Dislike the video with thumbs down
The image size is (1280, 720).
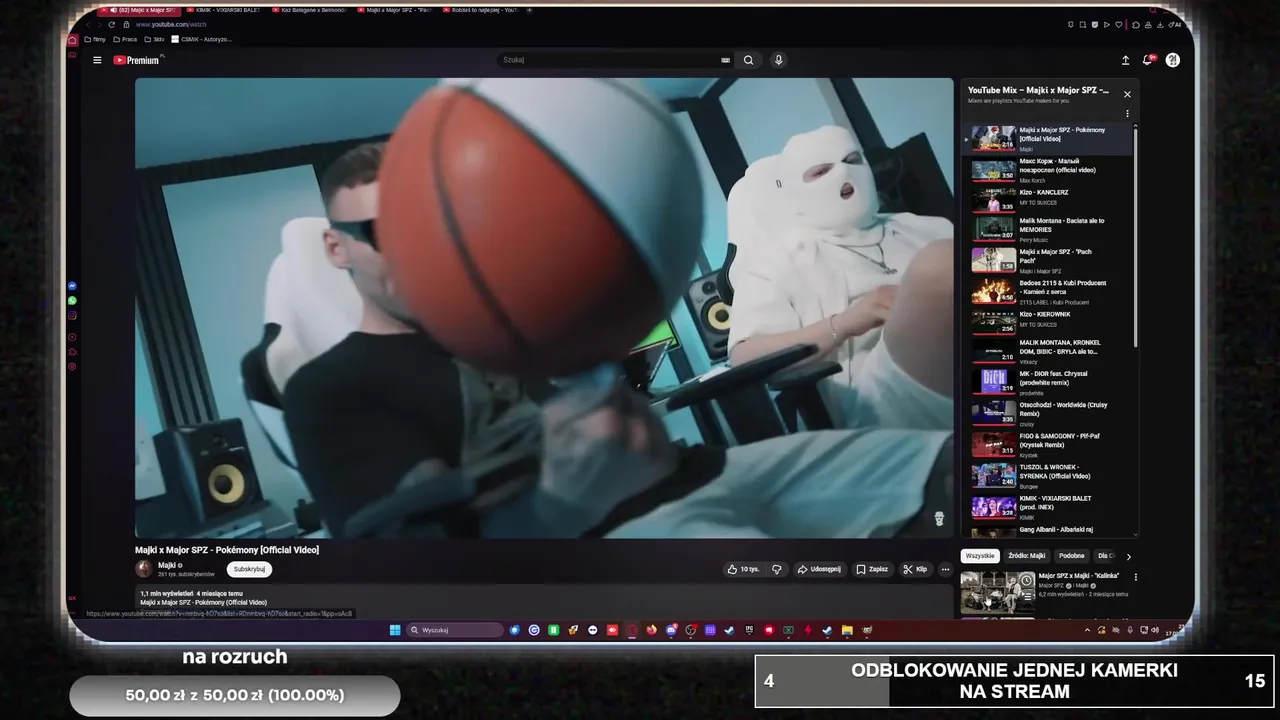tap(777, 569)
